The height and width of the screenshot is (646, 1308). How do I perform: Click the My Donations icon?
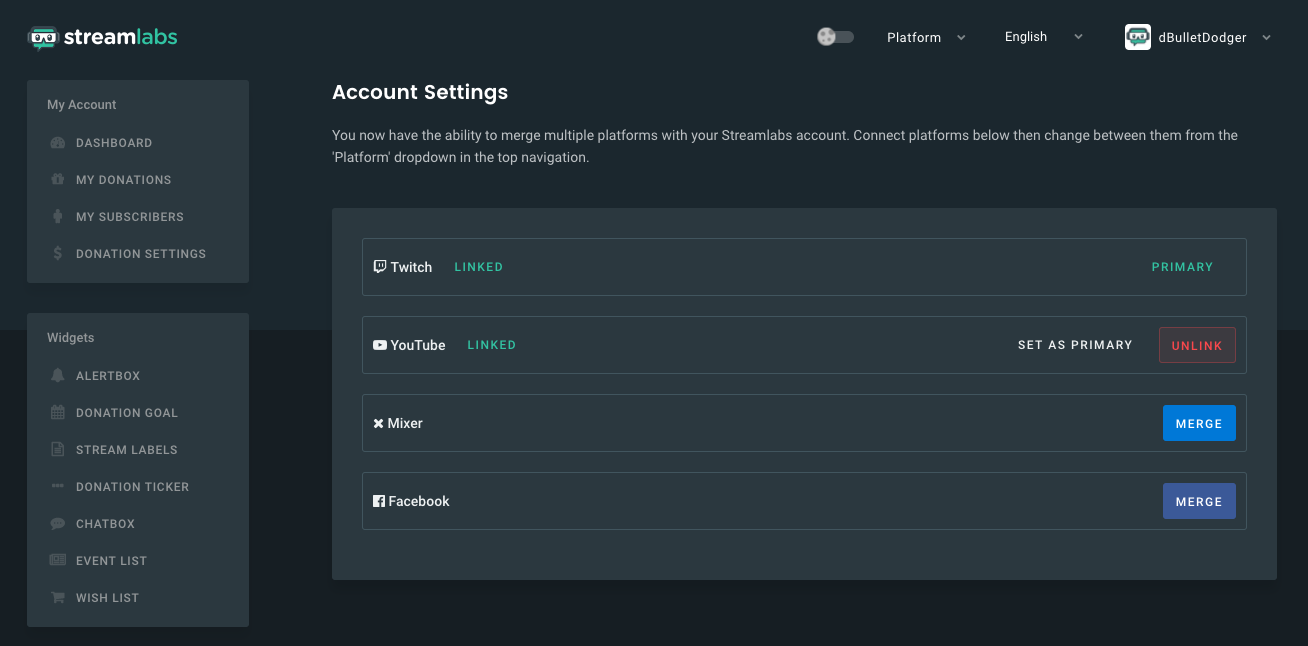tap(57, 180)
